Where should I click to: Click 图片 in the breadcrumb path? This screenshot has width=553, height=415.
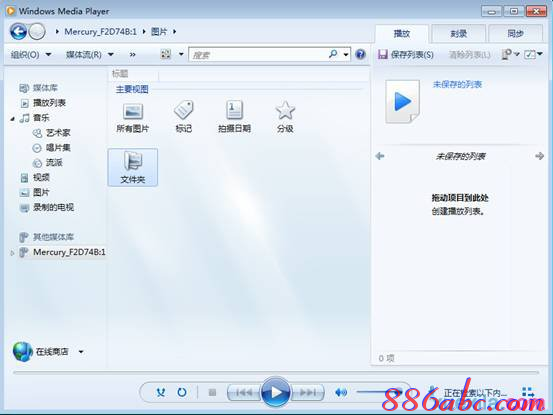click(159, 32)
